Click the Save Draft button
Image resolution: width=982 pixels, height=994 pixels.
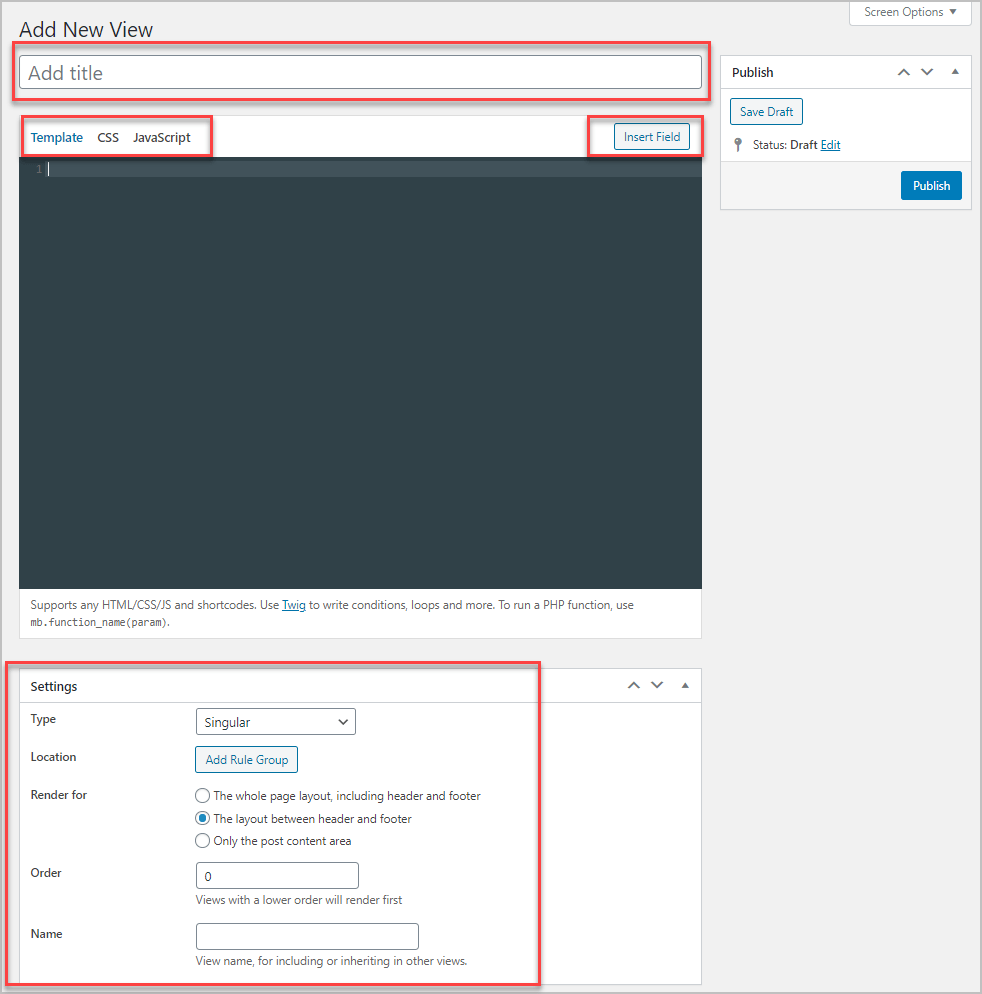[766, 112]
